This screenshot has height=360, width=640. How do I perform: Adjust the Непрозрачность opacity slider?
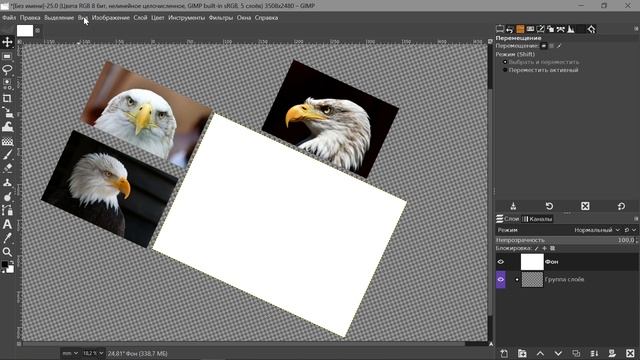coord(567,240)
